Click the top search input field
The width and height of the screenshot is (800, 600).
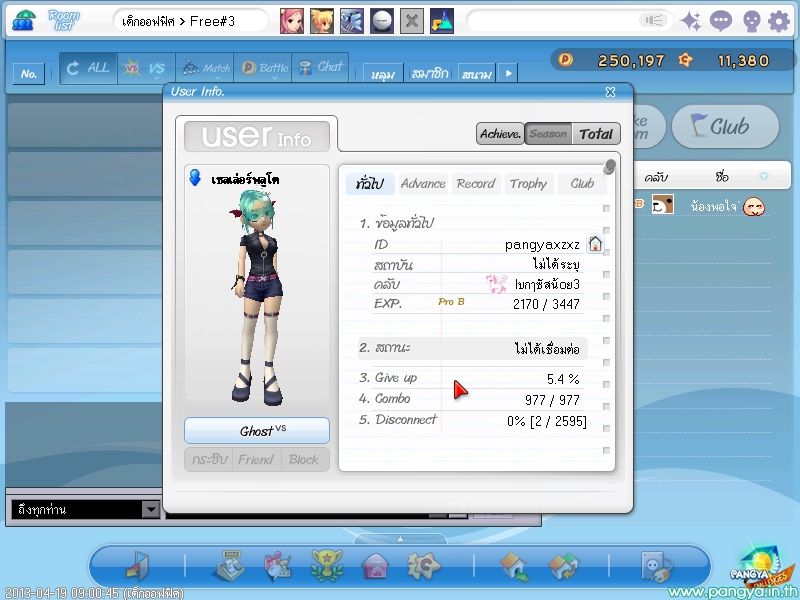pyautogui.click(x=569, y=20)
